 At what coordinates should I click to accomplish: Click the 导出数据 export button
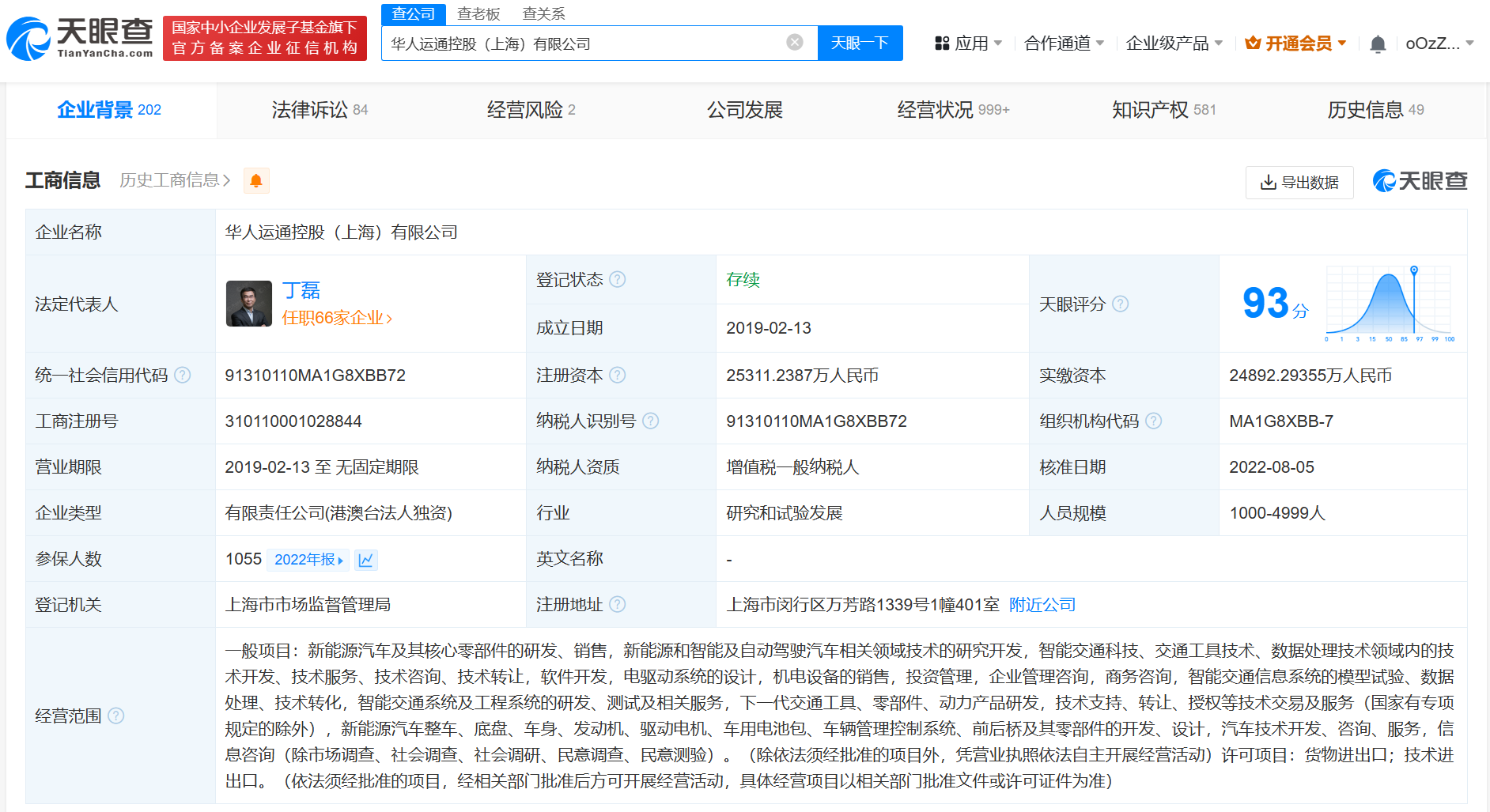coord(1299,183)
